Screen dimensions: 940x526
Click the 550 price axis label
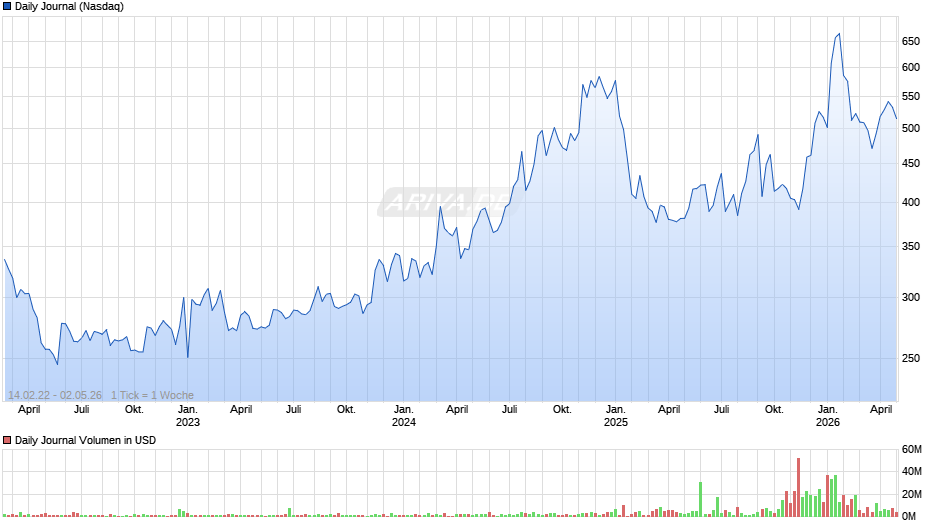click(911, 97)
